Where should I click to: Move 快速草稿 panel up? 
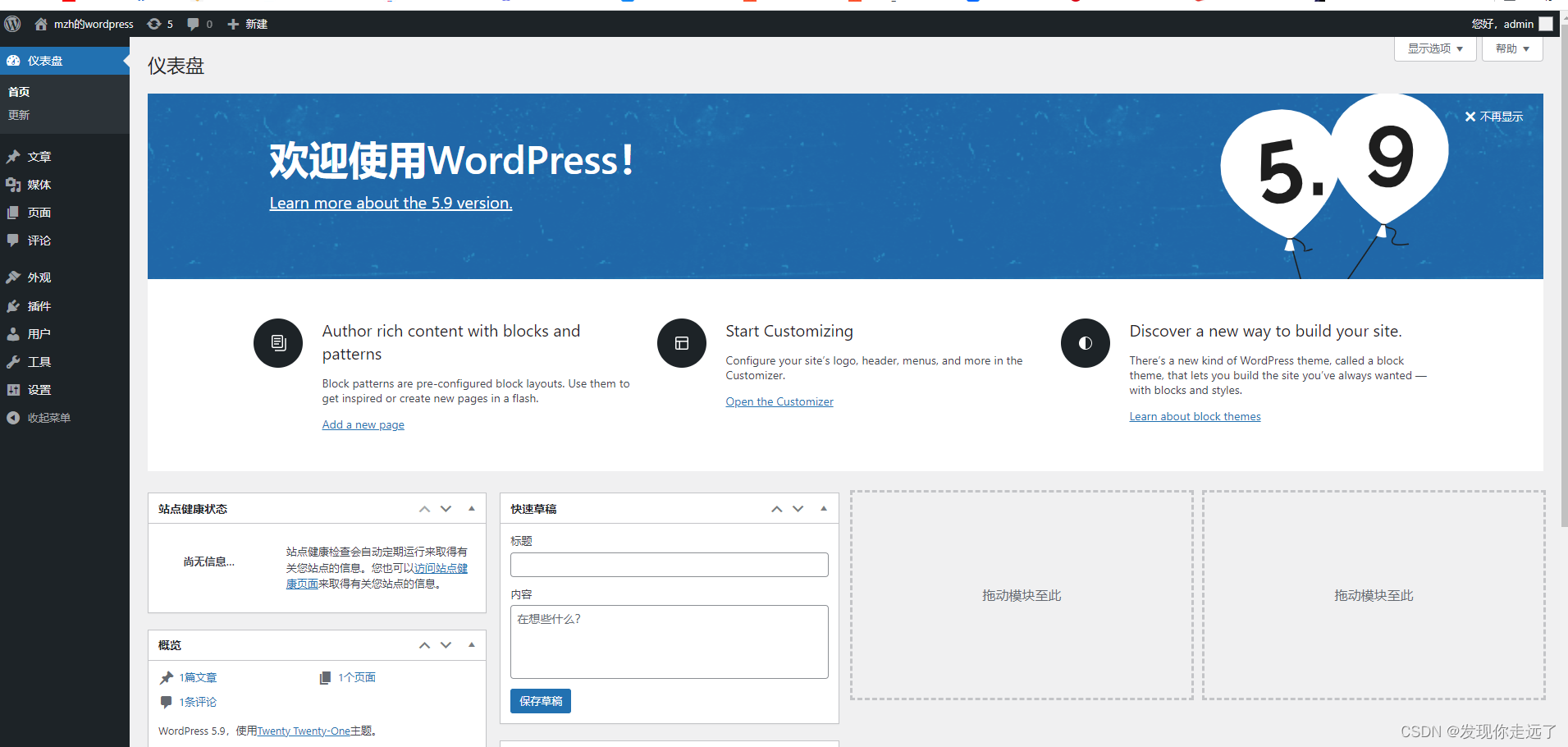point(776,509)
